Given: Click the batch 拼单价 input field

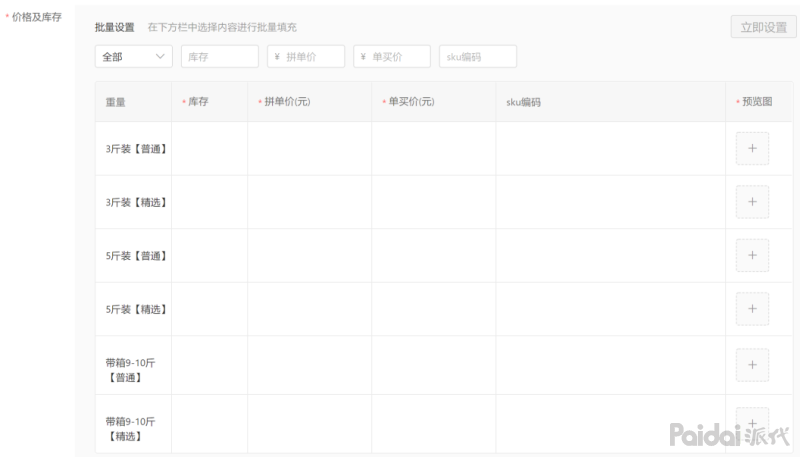Looking at the screenshot, I should pos(306,57).
